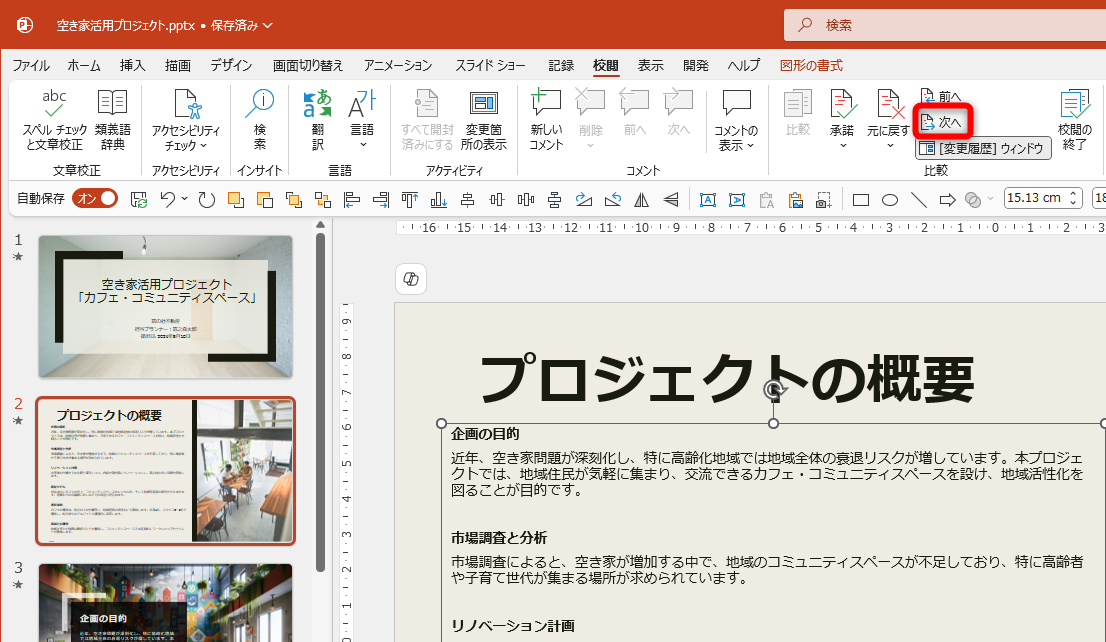Open the Search (検索) insights icon
The height and width of the screenshot is (642, 1106).
click(x=260, y=103)
